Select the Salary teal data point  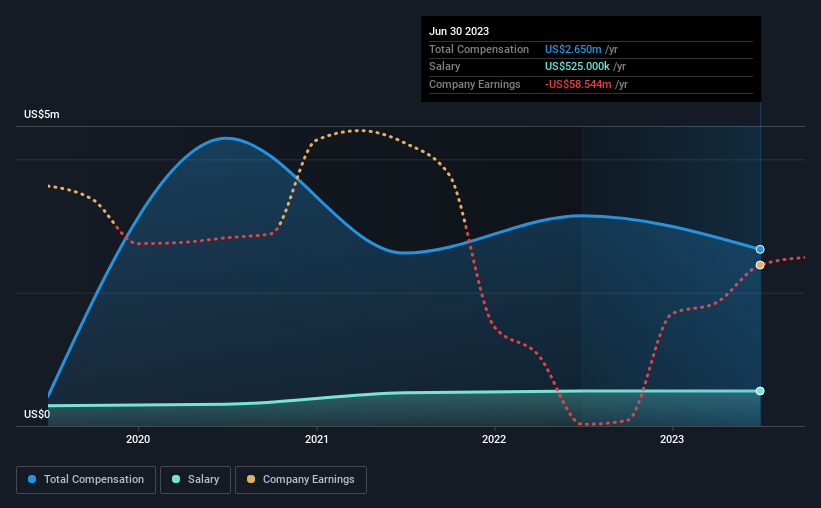[x=760, y=391]
